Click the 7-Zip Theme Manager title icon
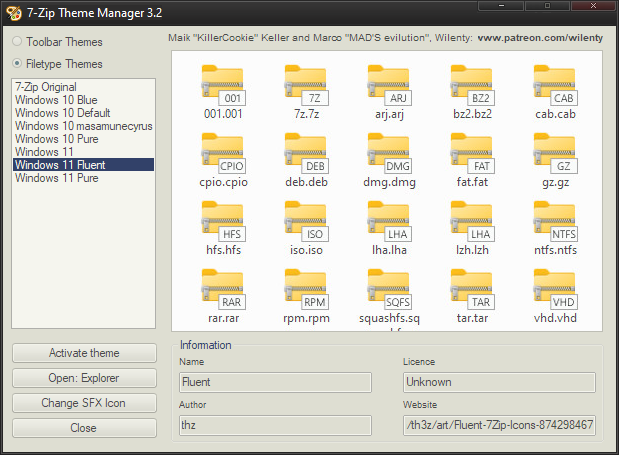 [x=14, y=13]
